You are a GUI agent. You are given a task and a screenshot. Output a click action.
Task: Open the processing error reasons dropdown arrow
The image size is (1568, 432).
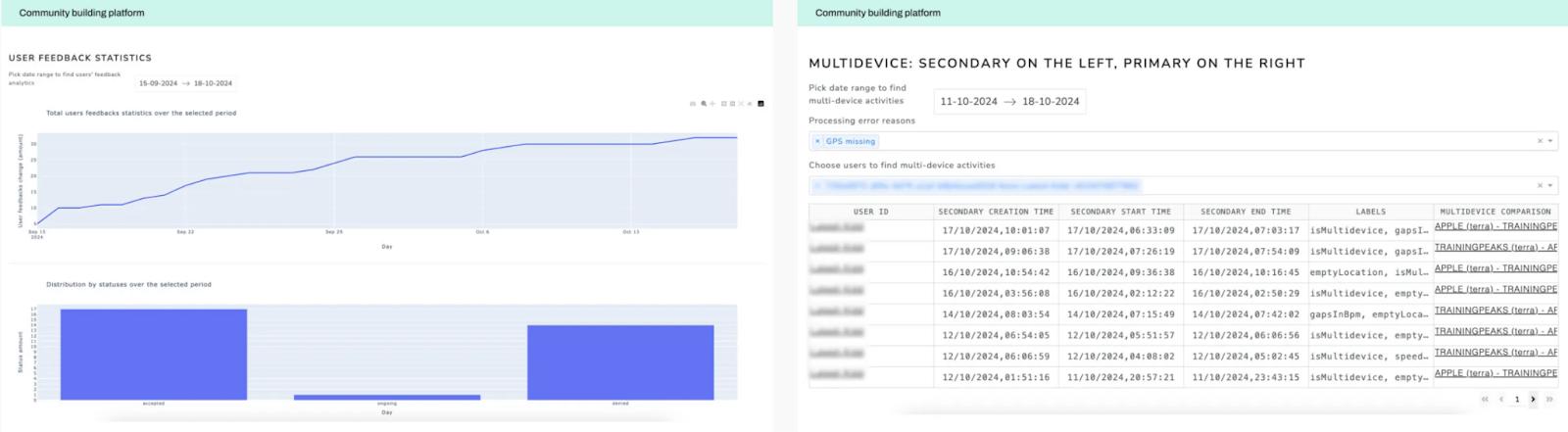(1550, 141)
